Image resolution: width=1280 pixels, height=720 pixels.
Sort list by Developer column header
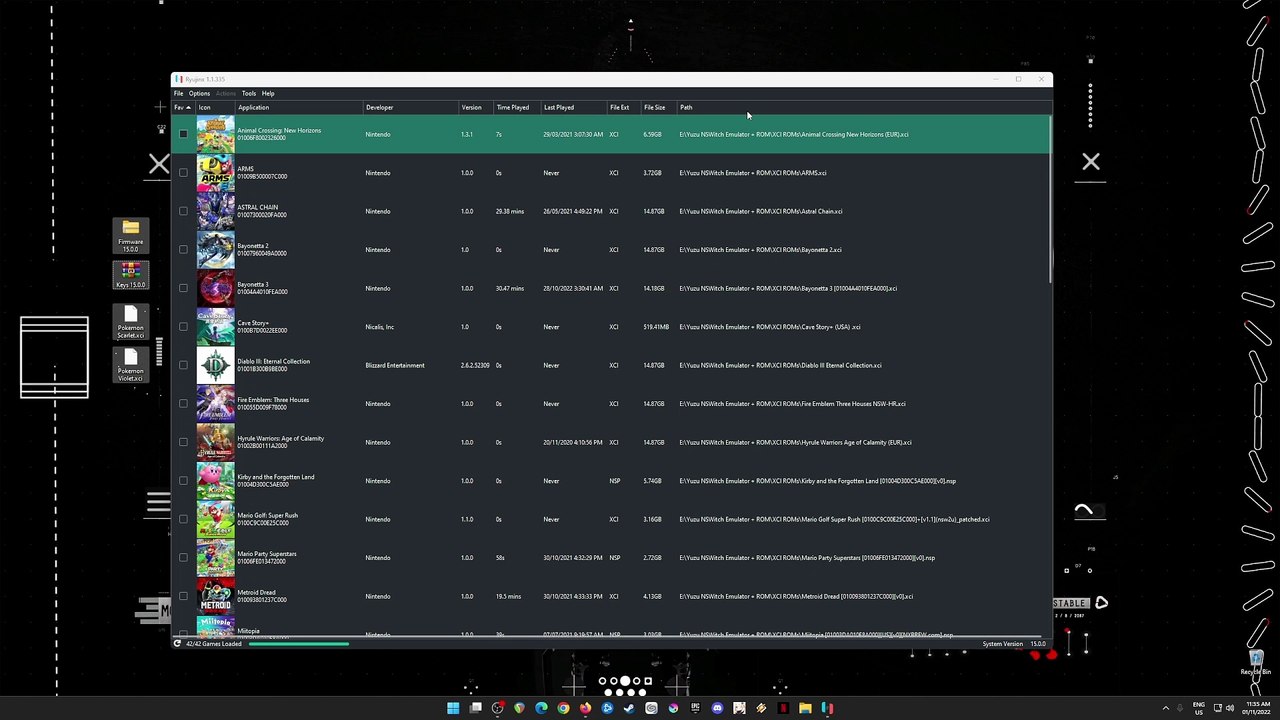410,107
